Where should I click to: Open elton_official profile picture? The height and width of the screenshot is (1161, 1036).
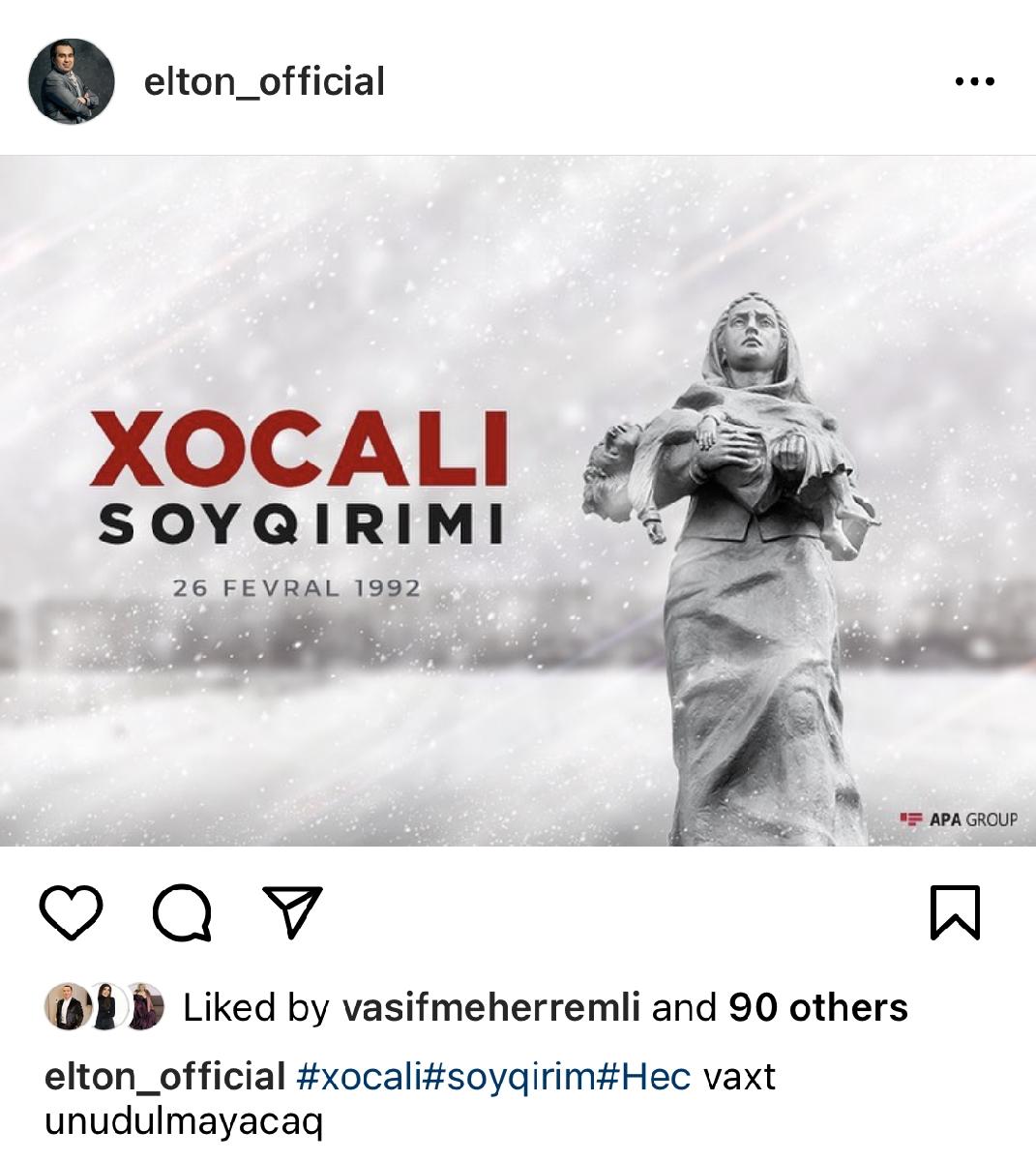click(72, 81)
